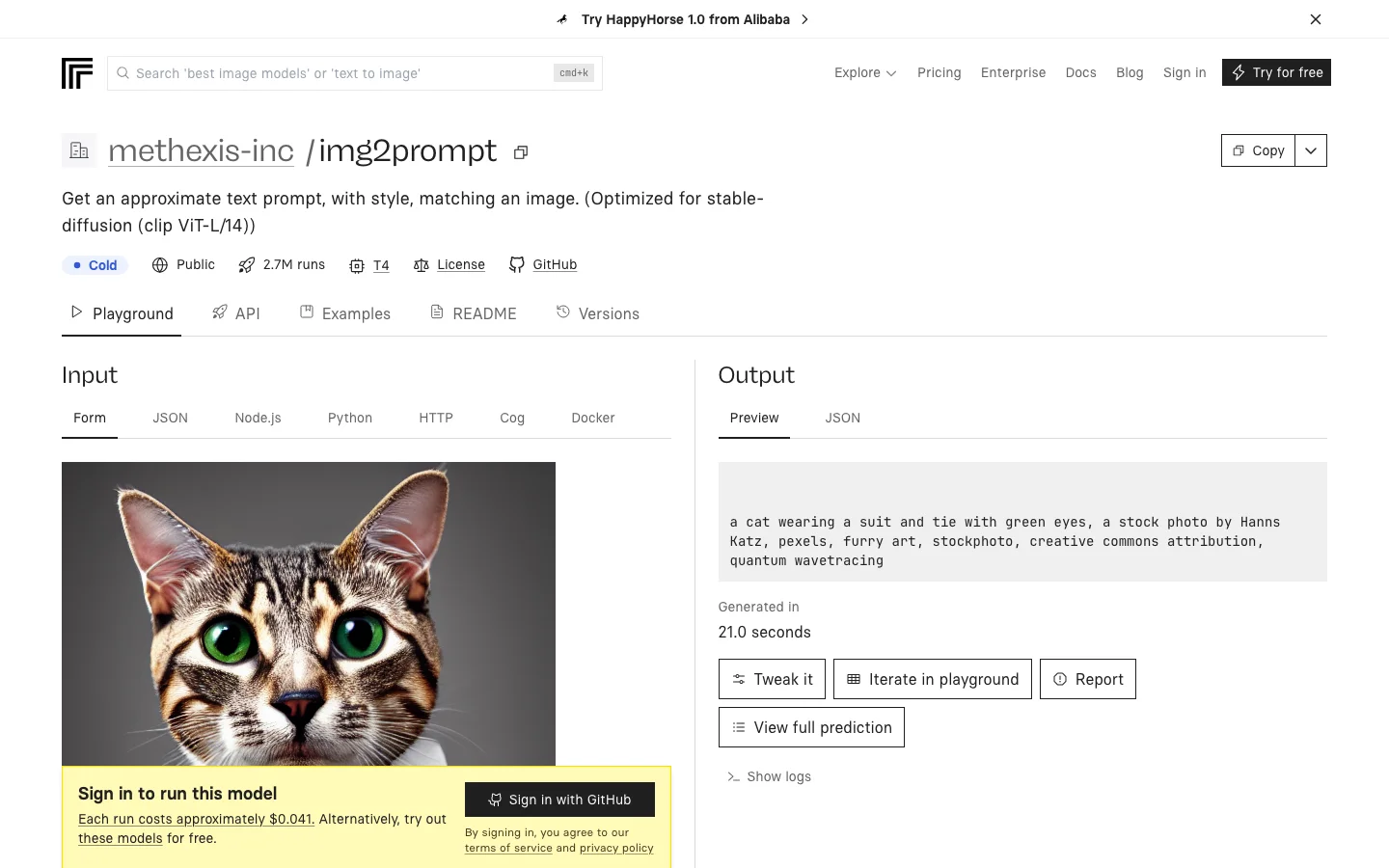Select the Docker input tab
Image resolution: width=1389 pixels, height=868 pixels.
pyautogui.click(x=593, y=419)
